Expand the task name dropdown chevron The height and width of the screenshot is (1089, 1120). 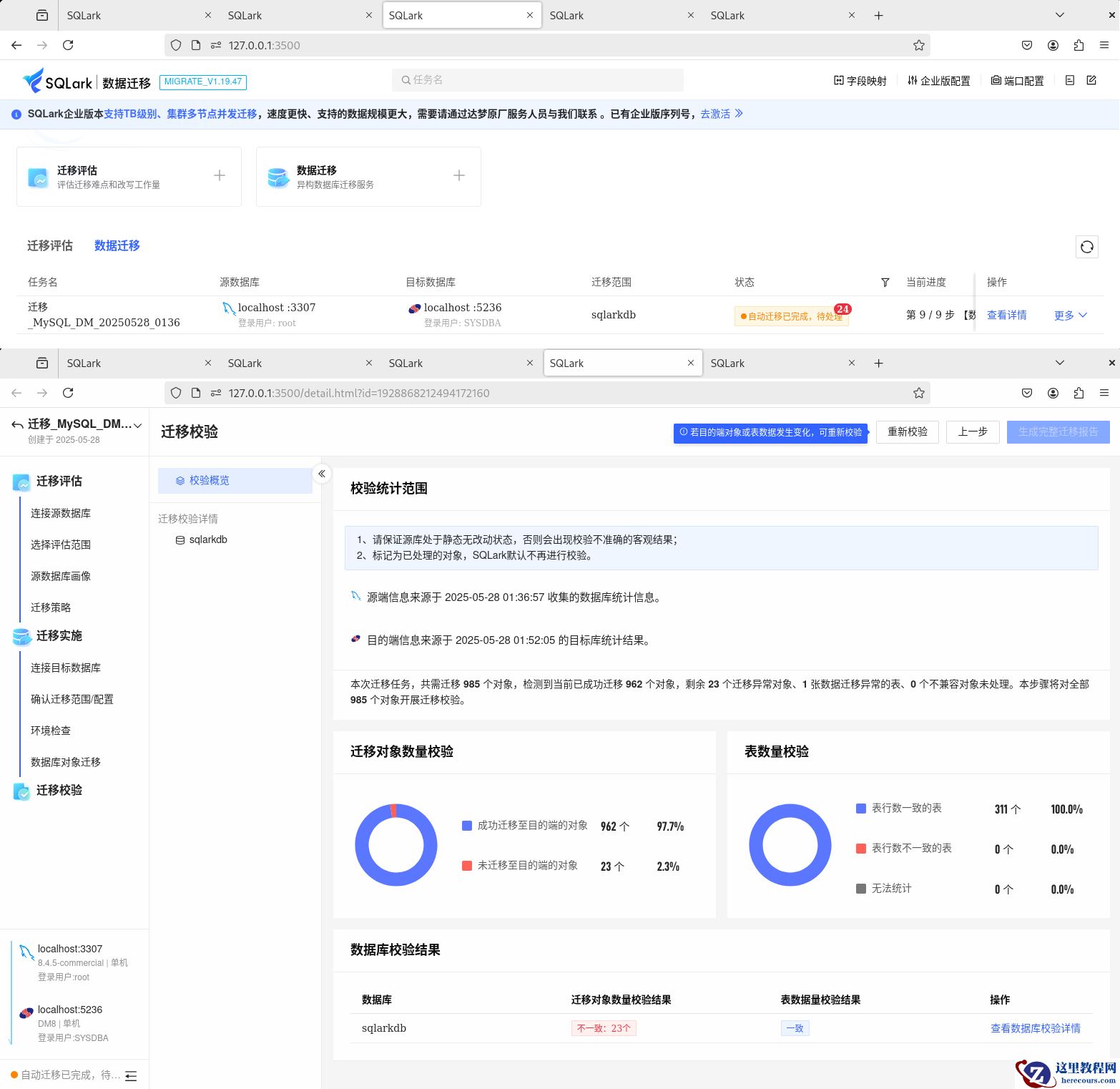138,425
